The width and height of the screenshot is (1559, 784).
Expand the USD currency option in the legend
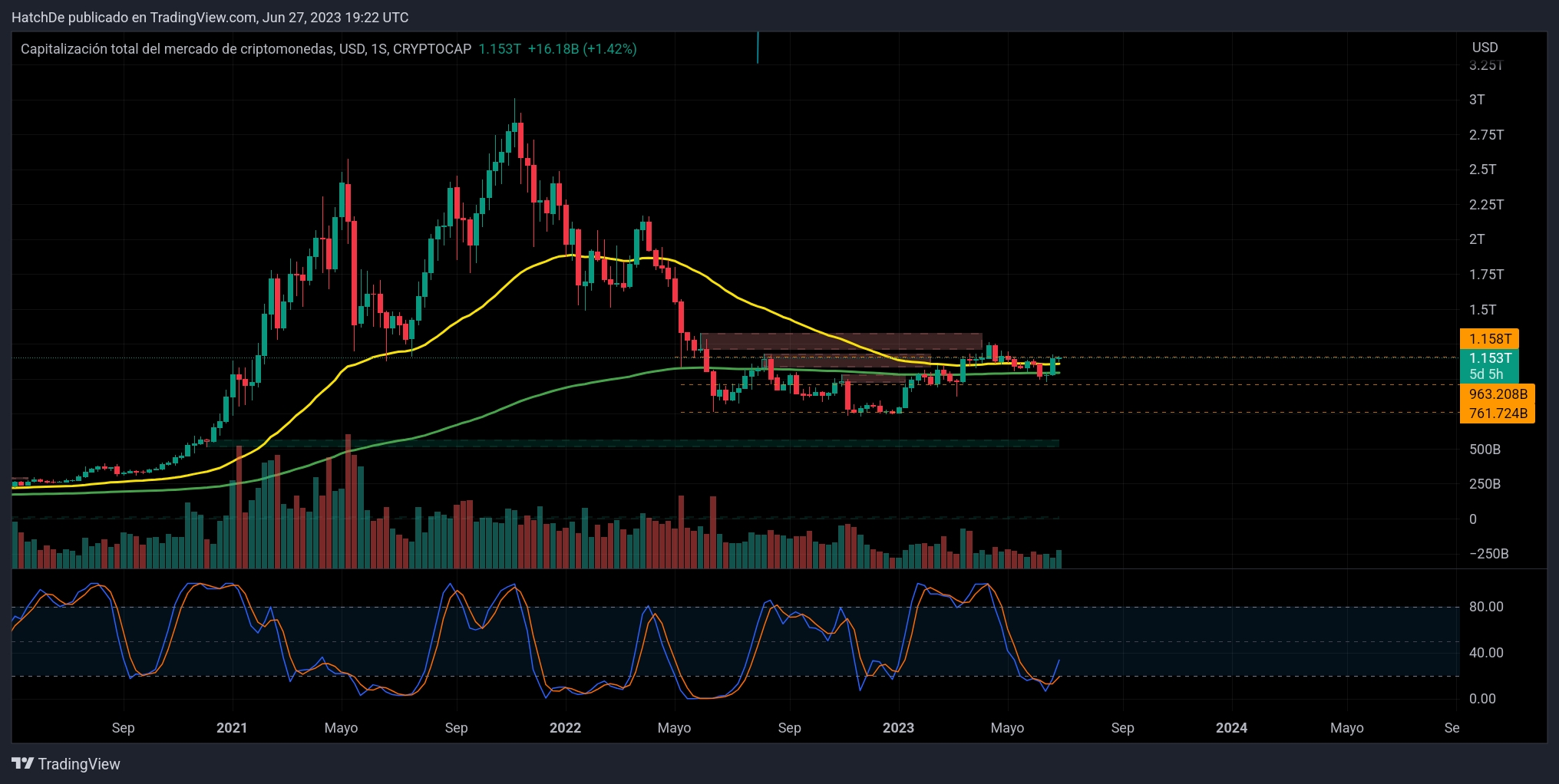(x=351, y=48)
